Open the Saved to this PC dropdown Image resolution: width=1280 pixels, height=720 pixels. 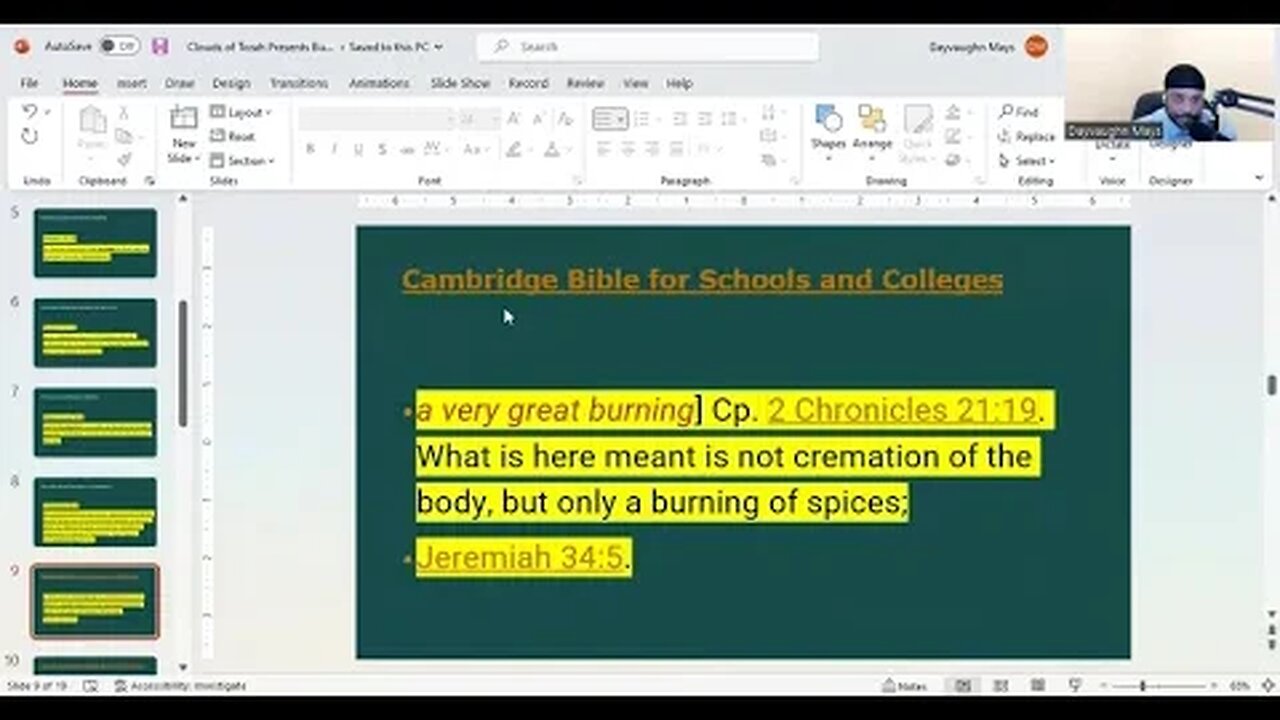(x=396, y=47)
